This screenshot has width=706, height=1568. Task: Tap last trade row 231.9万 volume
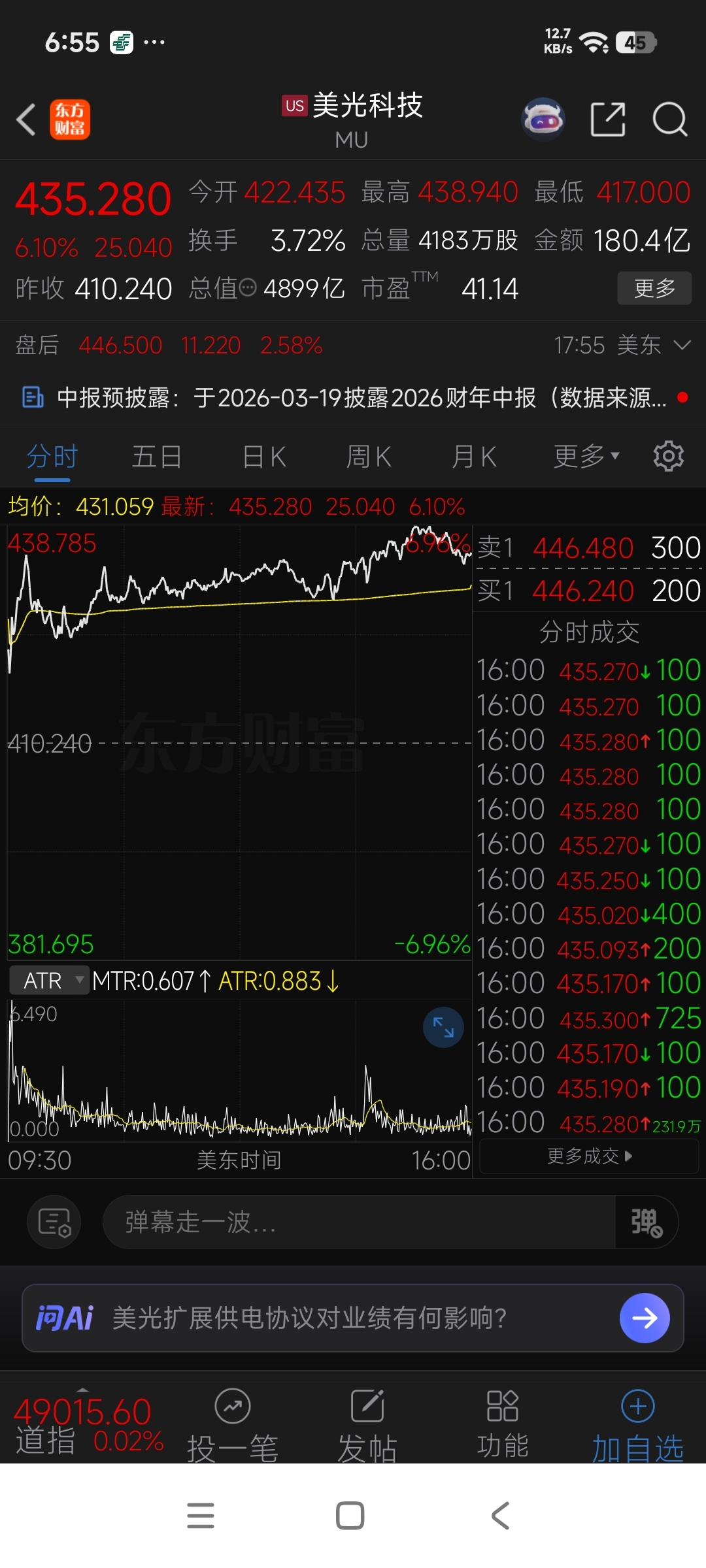click(x=589, y=1122)
